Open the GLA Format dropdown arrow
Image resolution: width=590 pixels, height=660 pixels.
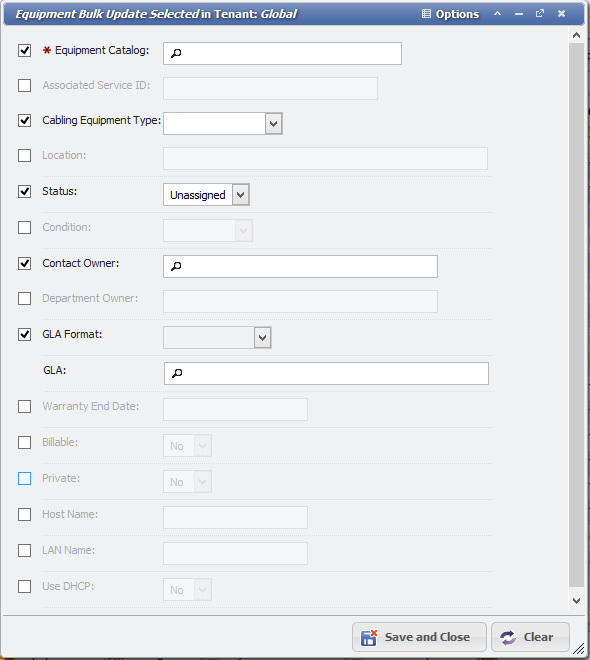point(263,338)
